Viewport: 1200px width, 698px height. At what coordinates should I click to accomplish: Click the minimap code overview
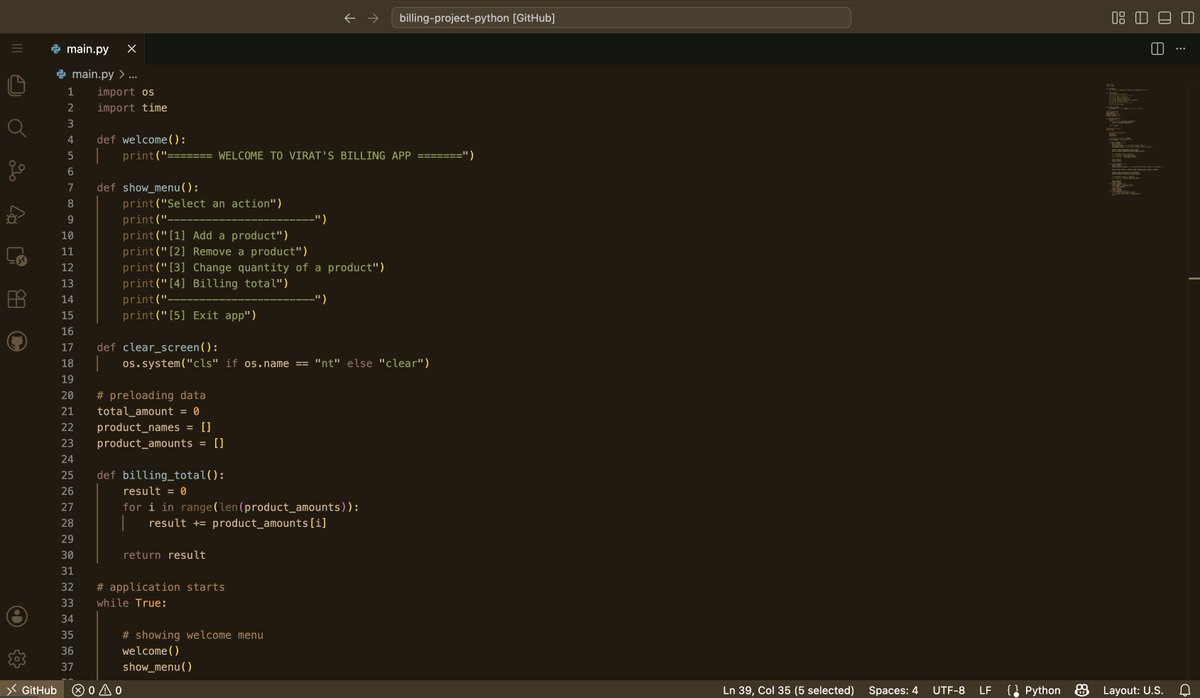click(x=1134, y=140)
